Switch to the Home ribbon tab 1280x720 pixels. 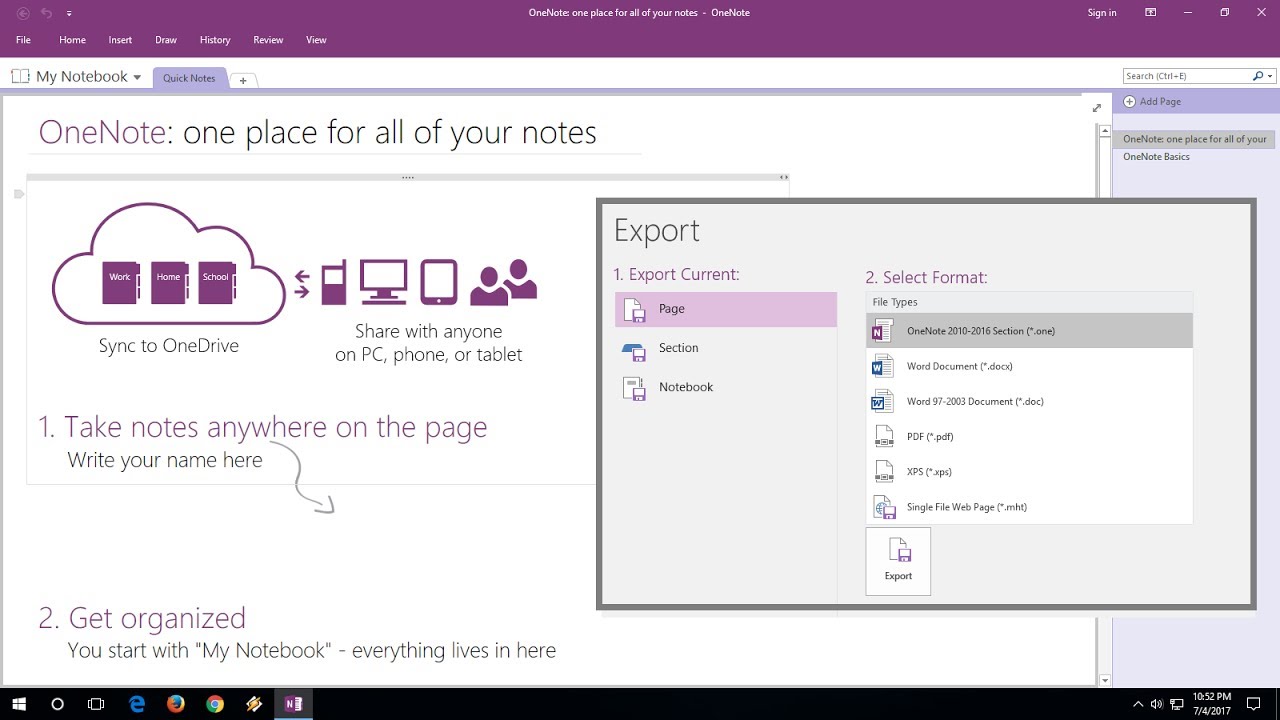click(72, 40)
